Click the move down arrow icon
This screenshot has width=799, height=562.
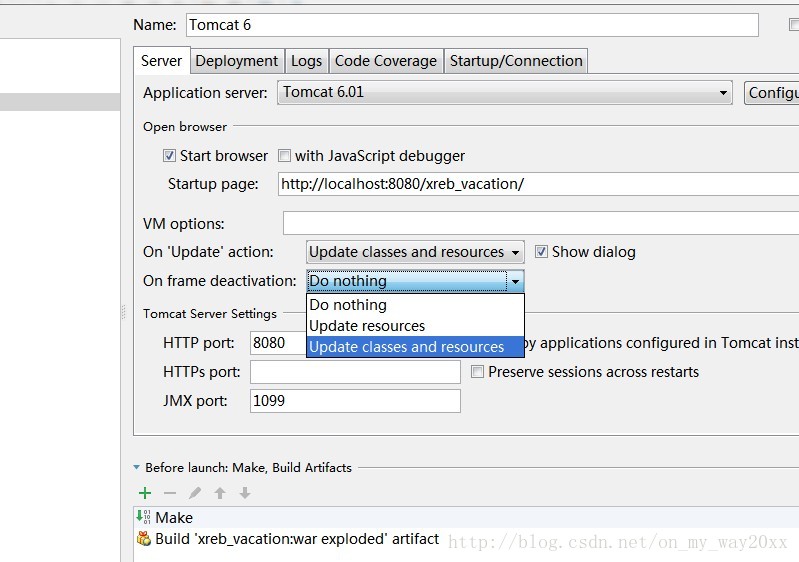coord(245,493)
